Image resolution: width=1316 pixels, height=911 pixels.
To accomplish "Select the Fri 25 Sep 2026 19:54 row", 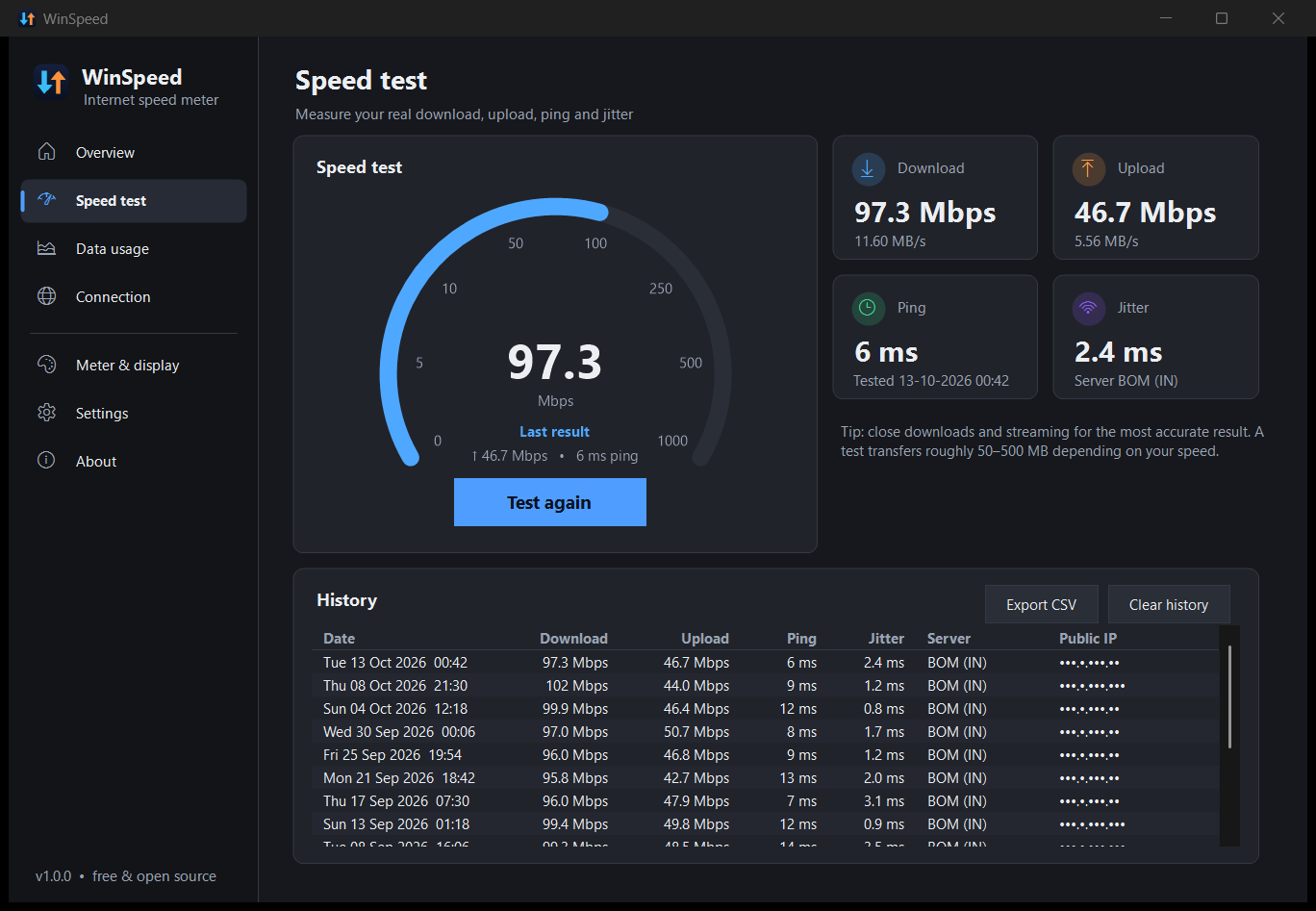I will coord(766,755).
